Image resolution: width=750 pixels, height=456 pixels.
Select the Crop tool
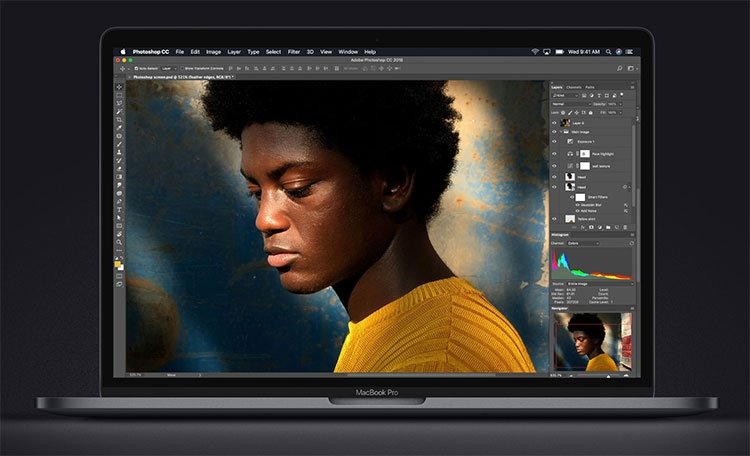pyautogui.click(x=120, y=120)
